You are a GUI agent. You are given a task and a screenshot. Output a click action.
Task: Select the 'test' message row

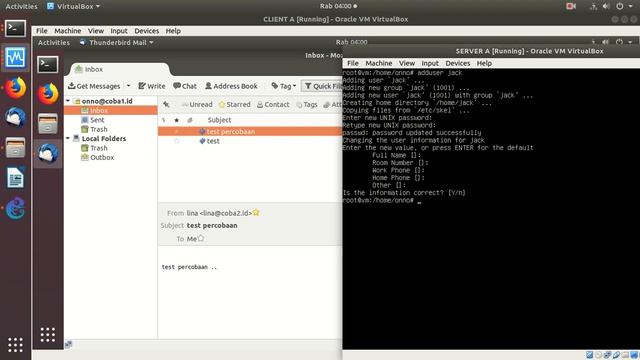[250, 141]
